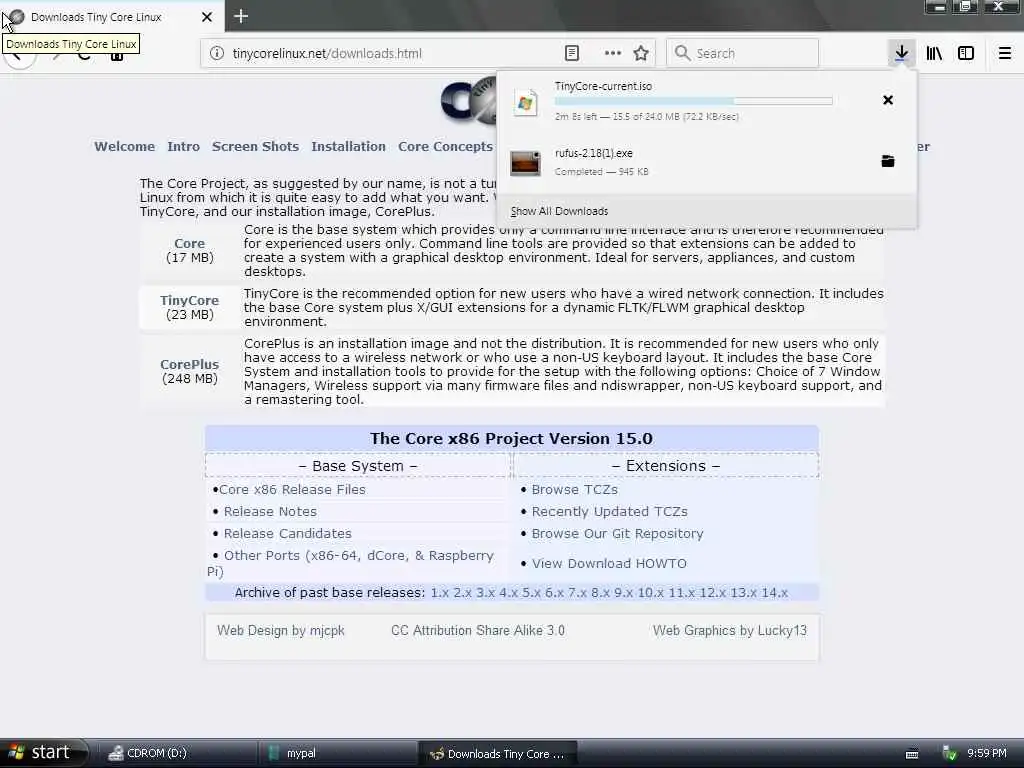Open the Release Candidates link
This screenshot has width=1024, height=768.
click(x=287, y=534)
